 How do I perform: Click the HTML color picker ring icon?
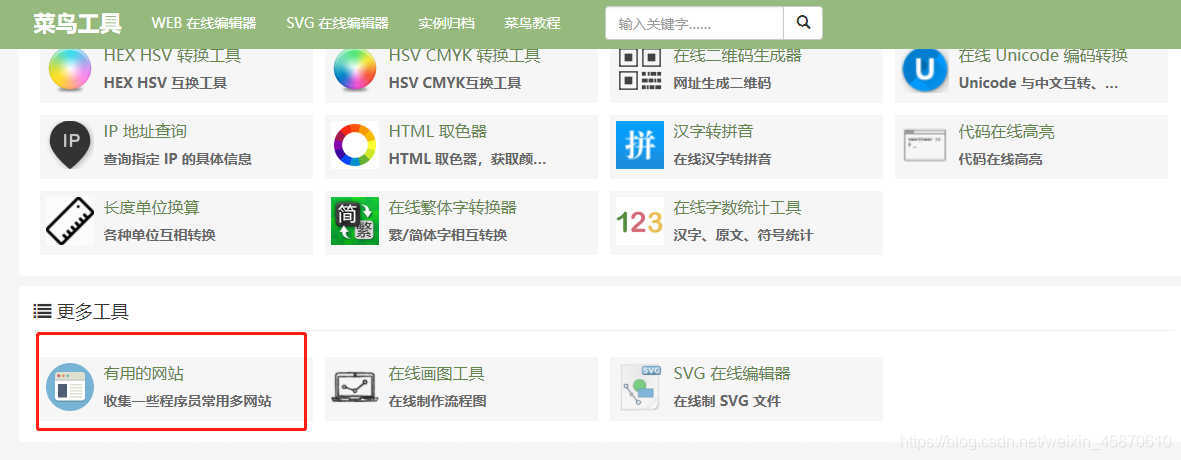coord(355,145)
